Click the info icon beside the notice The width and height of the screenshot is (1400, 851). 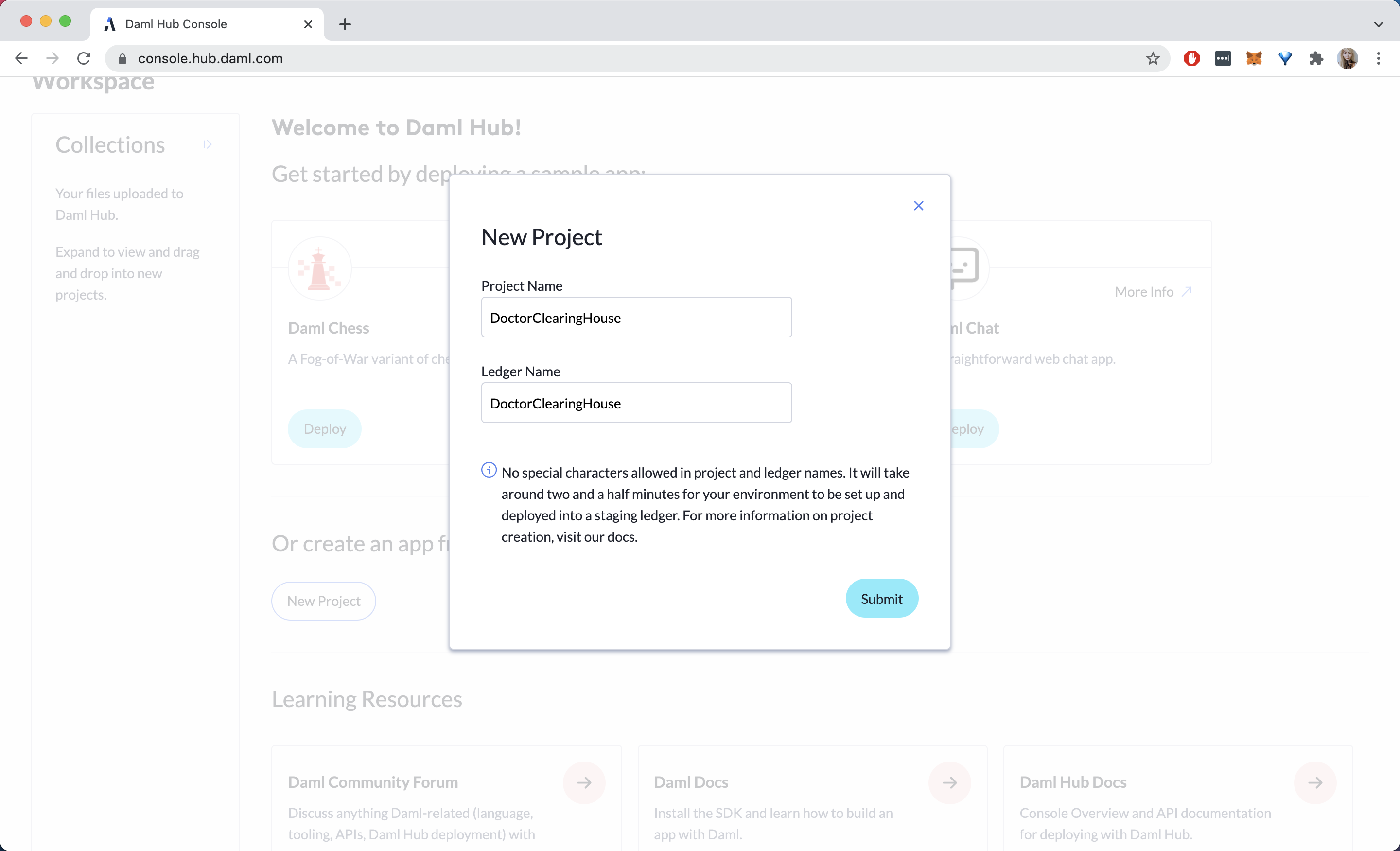pyautogui.click(x=489, y=470)
